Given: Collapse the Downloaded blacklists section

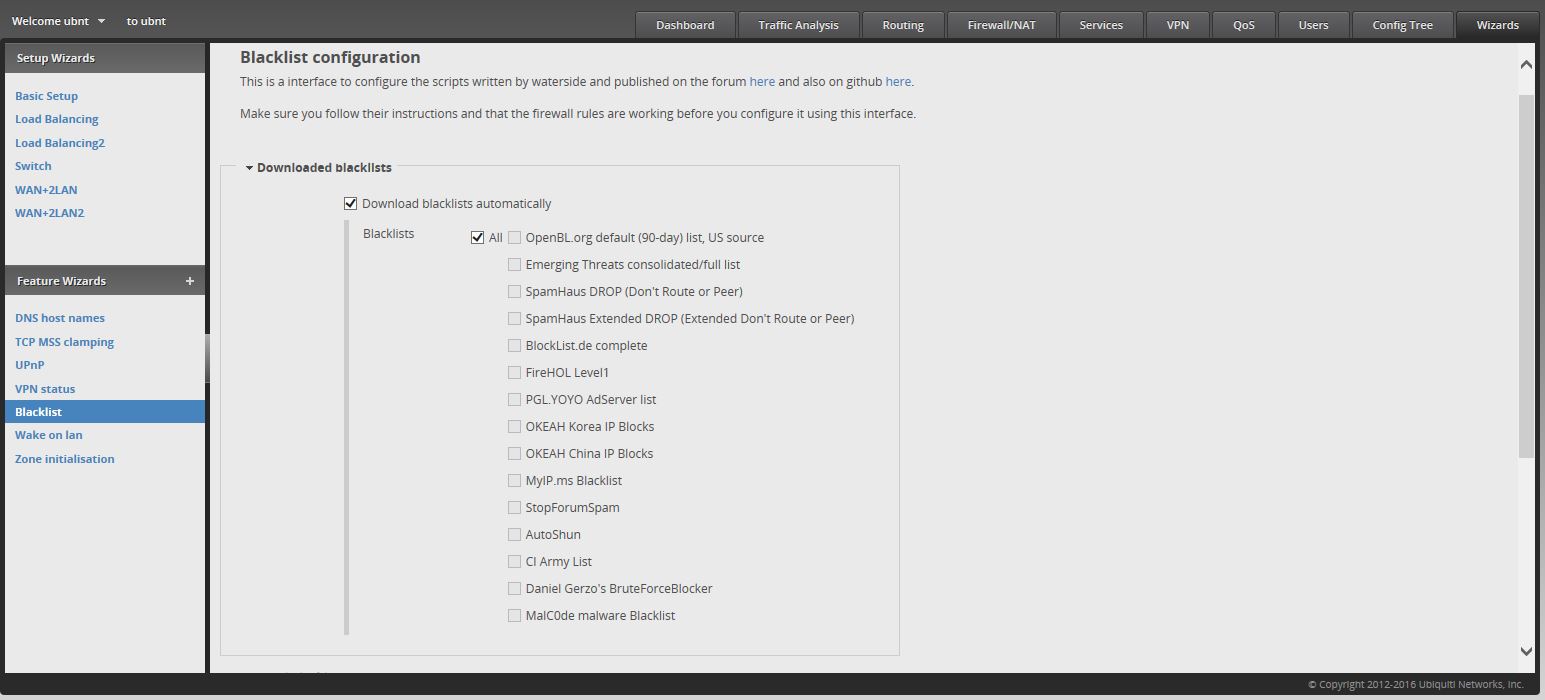Looking at the screenshot, I should point(249,168).
